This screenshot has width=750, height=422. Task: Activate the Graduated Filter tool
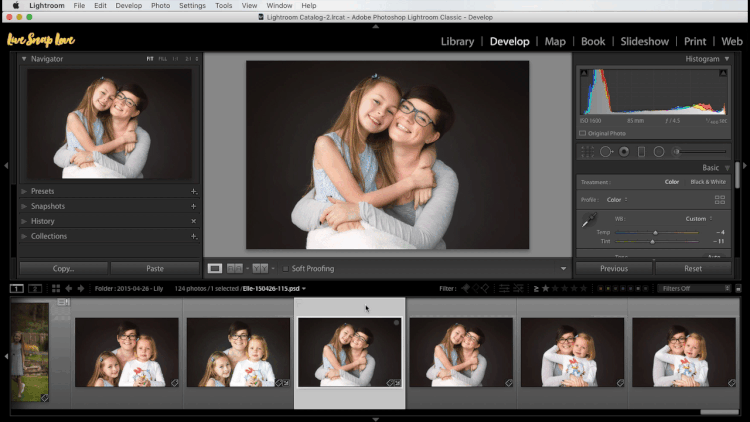[x=641, y=152]
